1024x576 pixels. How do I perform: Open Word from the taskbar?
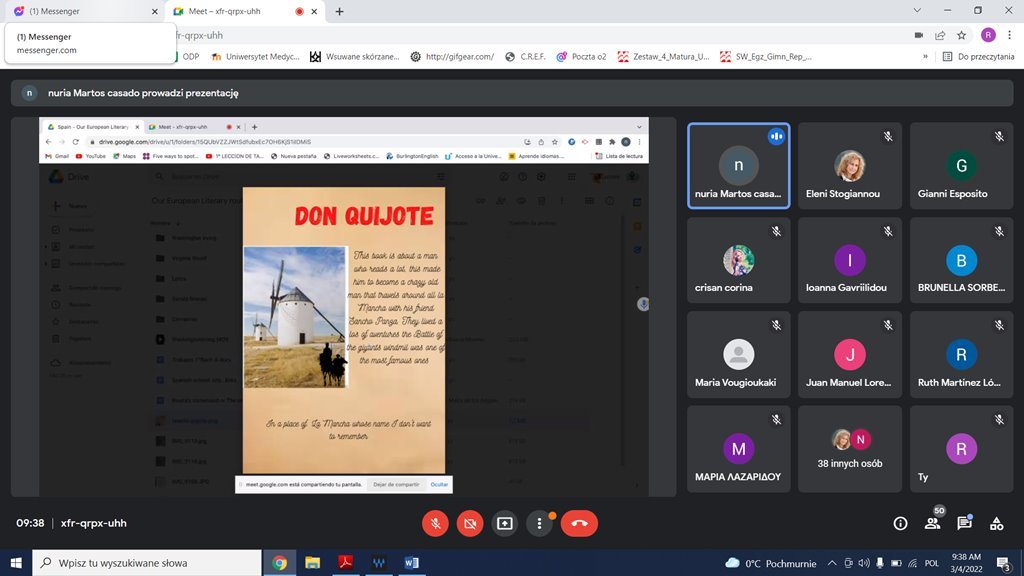(411, 562)
